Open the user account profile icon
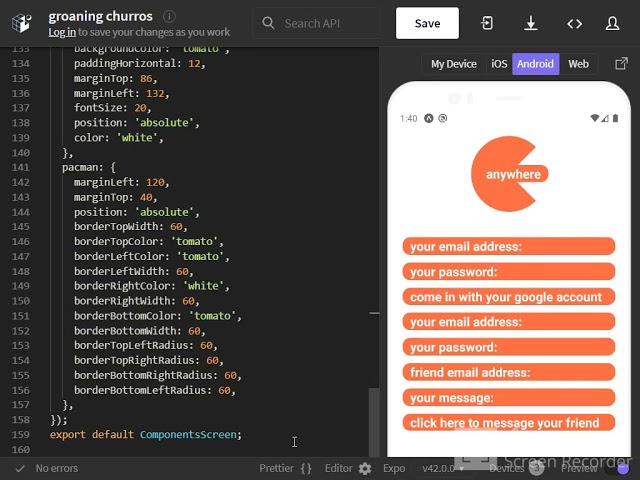Viewport: 640px width, 480px height. point(612,23)
